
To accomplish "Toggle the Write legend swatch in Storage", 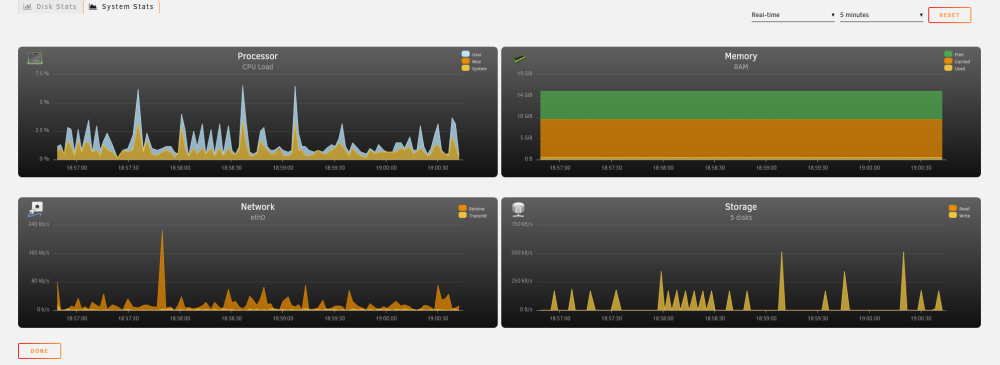I will tap(953, 216).
